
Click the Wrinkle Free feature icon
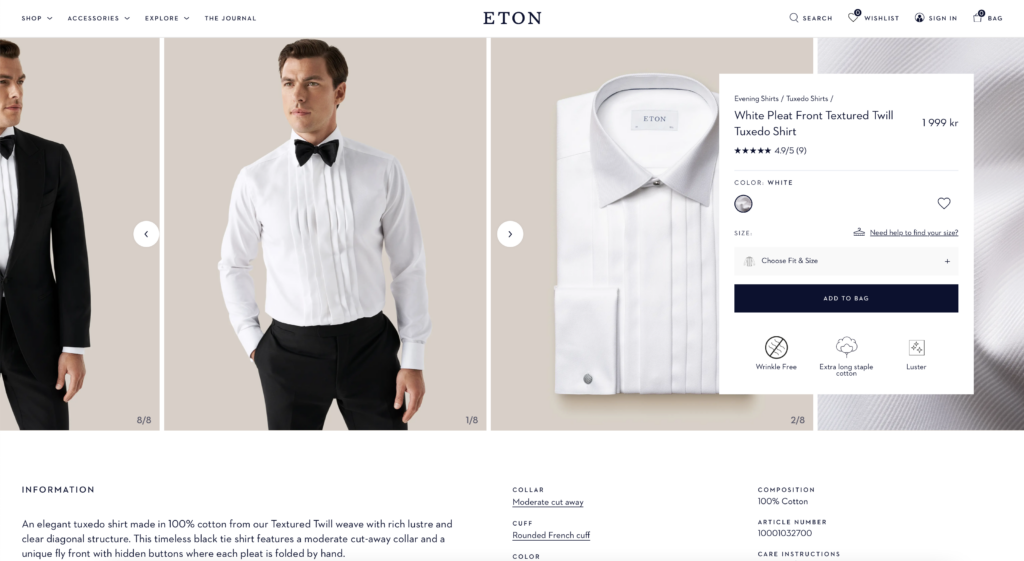click(x=776, y=347)
